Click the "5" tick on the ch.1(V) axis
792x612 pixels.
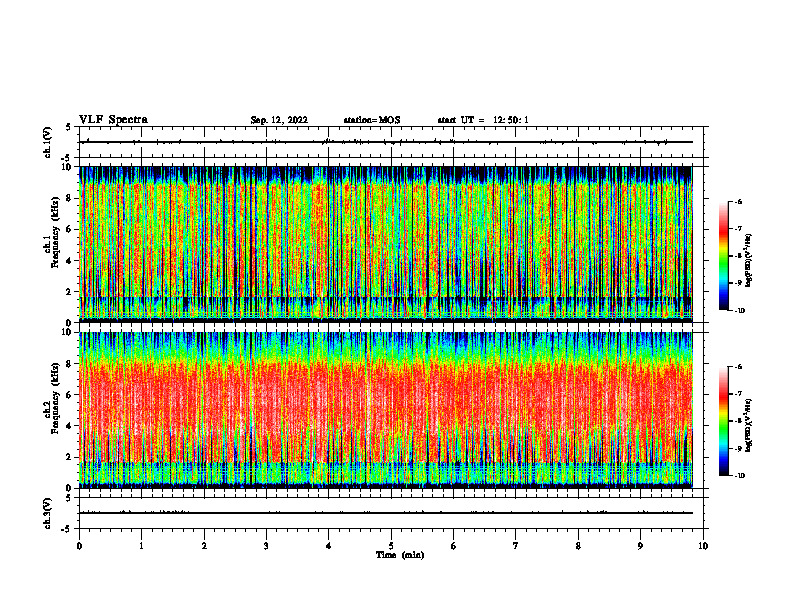69,127
